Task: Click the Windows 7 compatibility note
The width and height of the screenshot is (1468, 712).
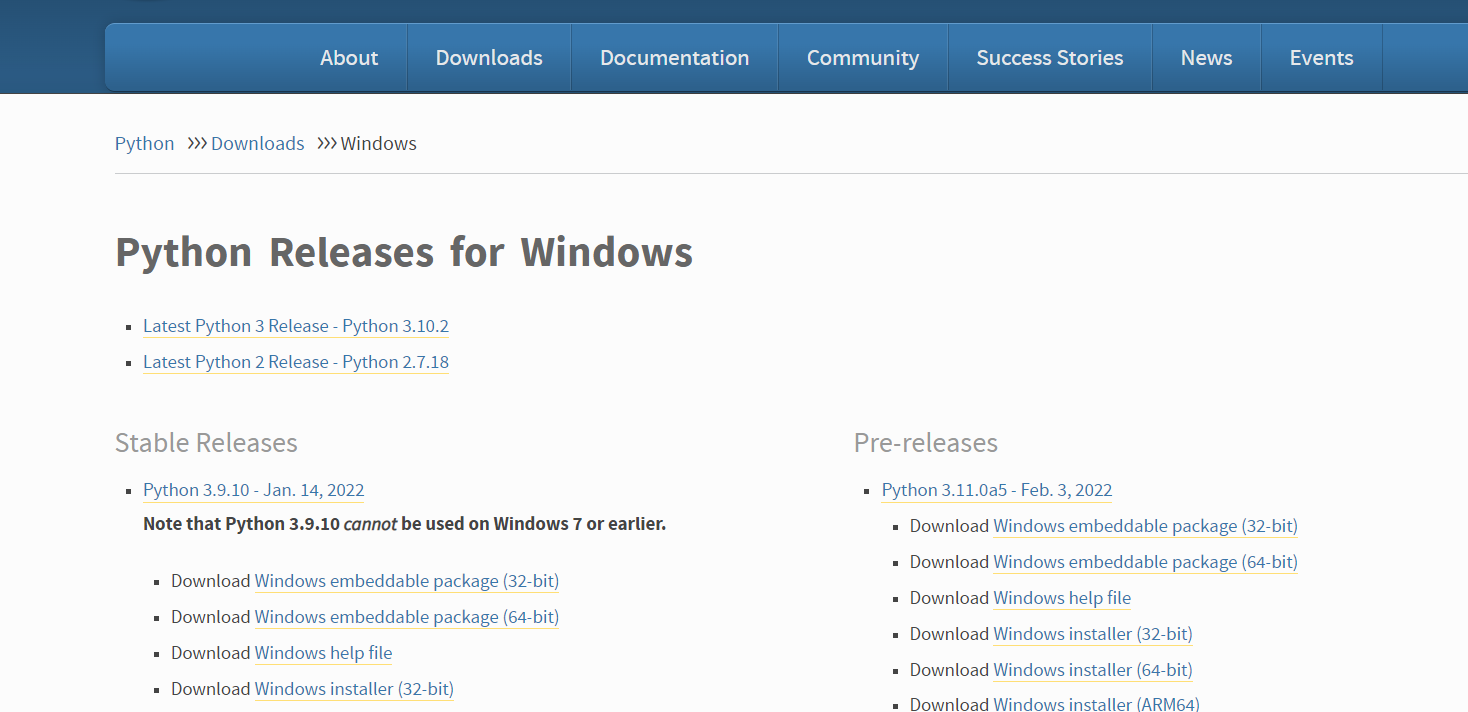Action: [405, 524]
